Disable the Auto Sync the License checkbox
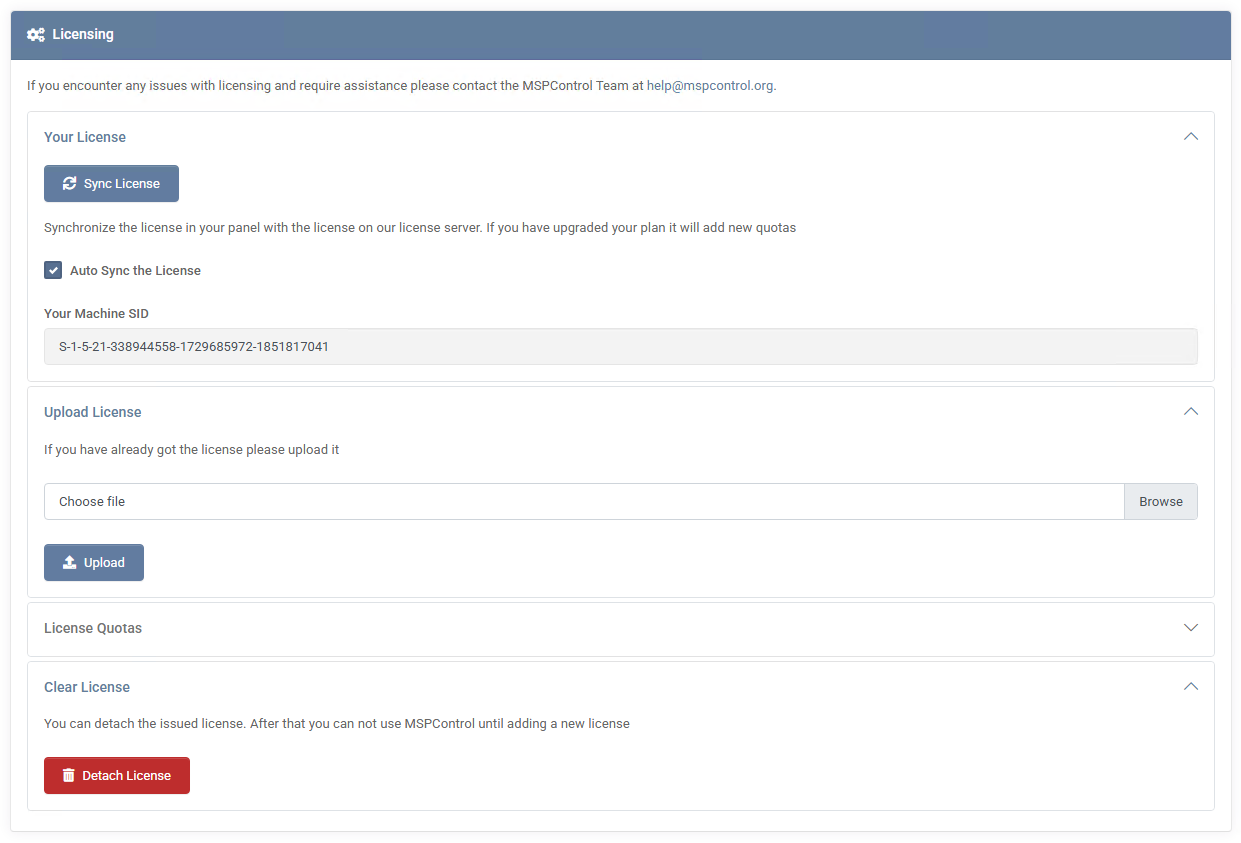This screenshot has width=1241, height=843. (x=53, y=271)
